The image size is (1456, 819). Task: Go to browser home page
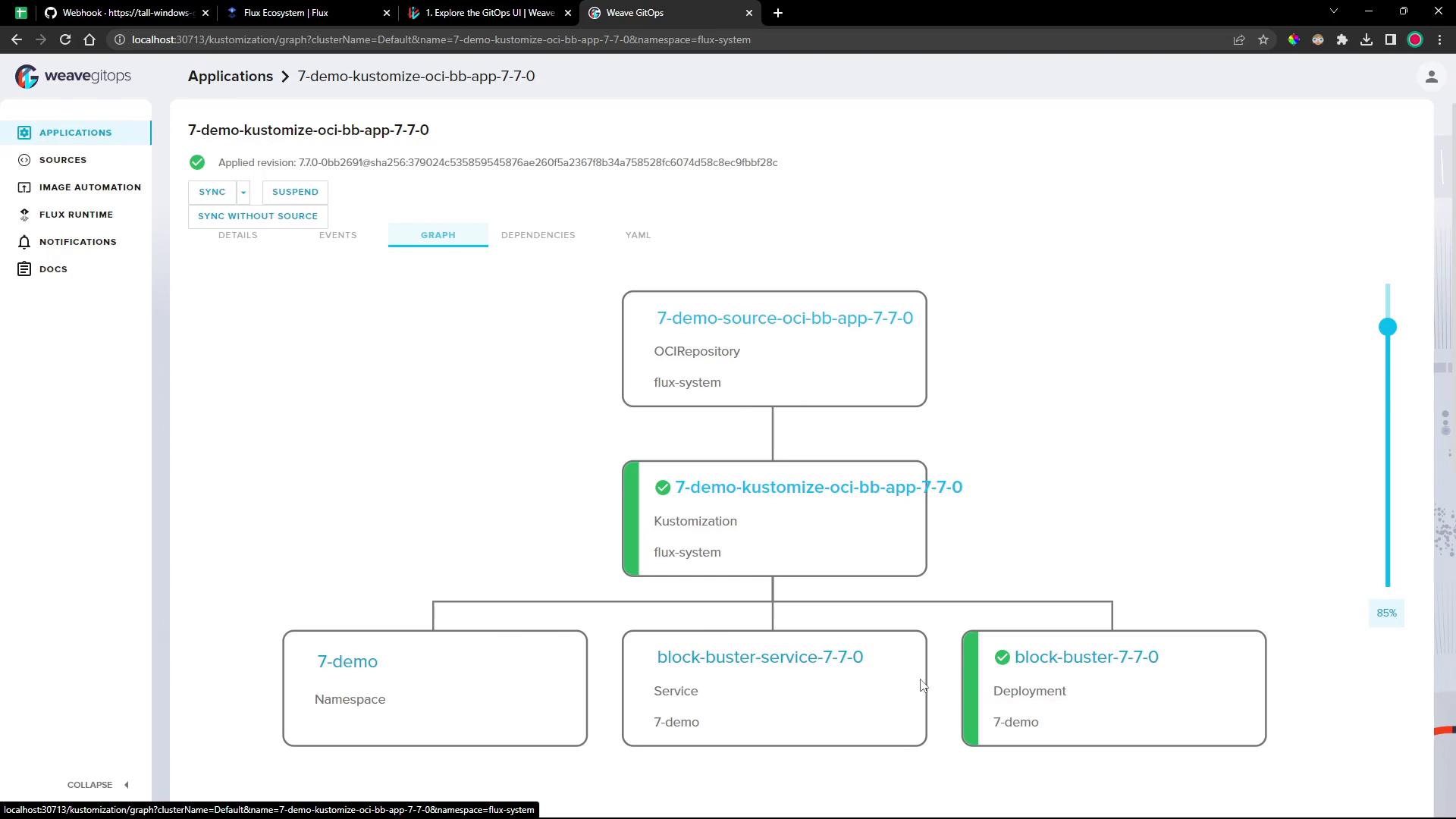(x=89, y=39)
